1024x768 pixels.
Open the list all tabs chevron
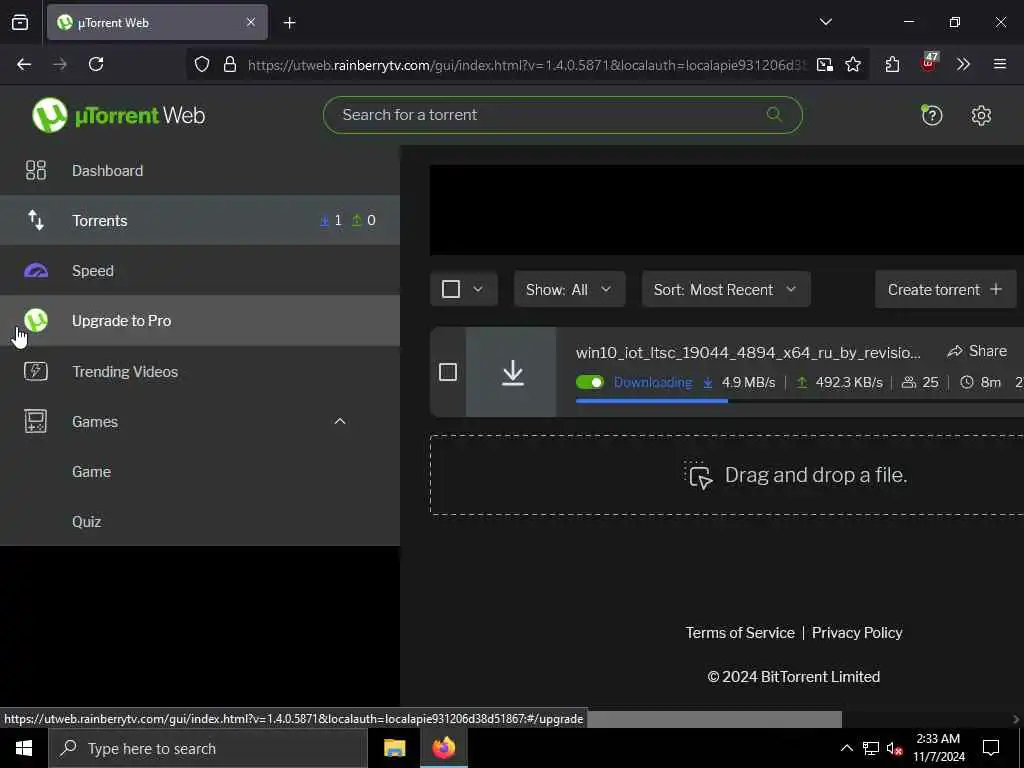(825, 22)
